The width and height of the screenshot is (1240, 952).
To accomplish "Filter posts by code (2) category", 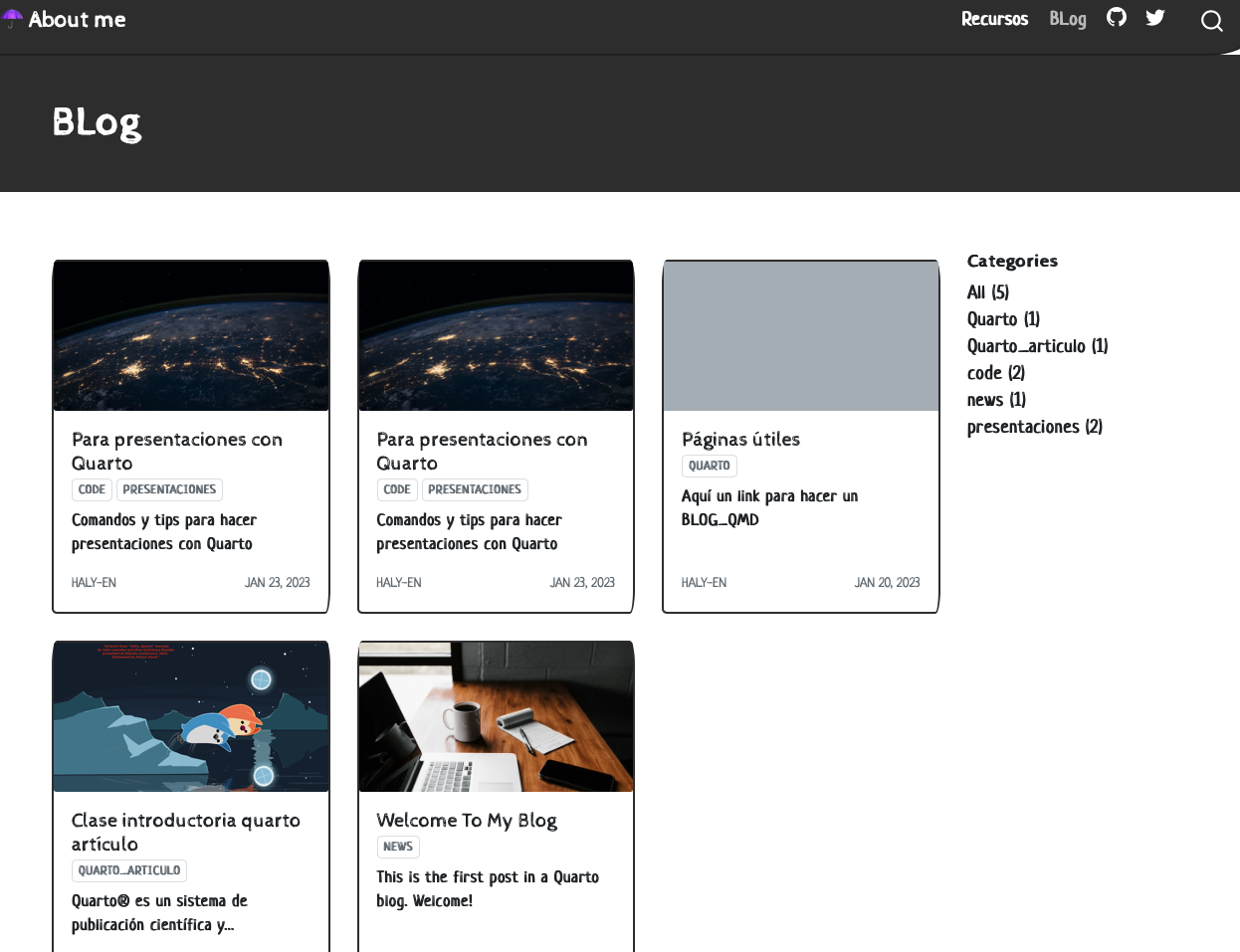I will coord(995,373).
